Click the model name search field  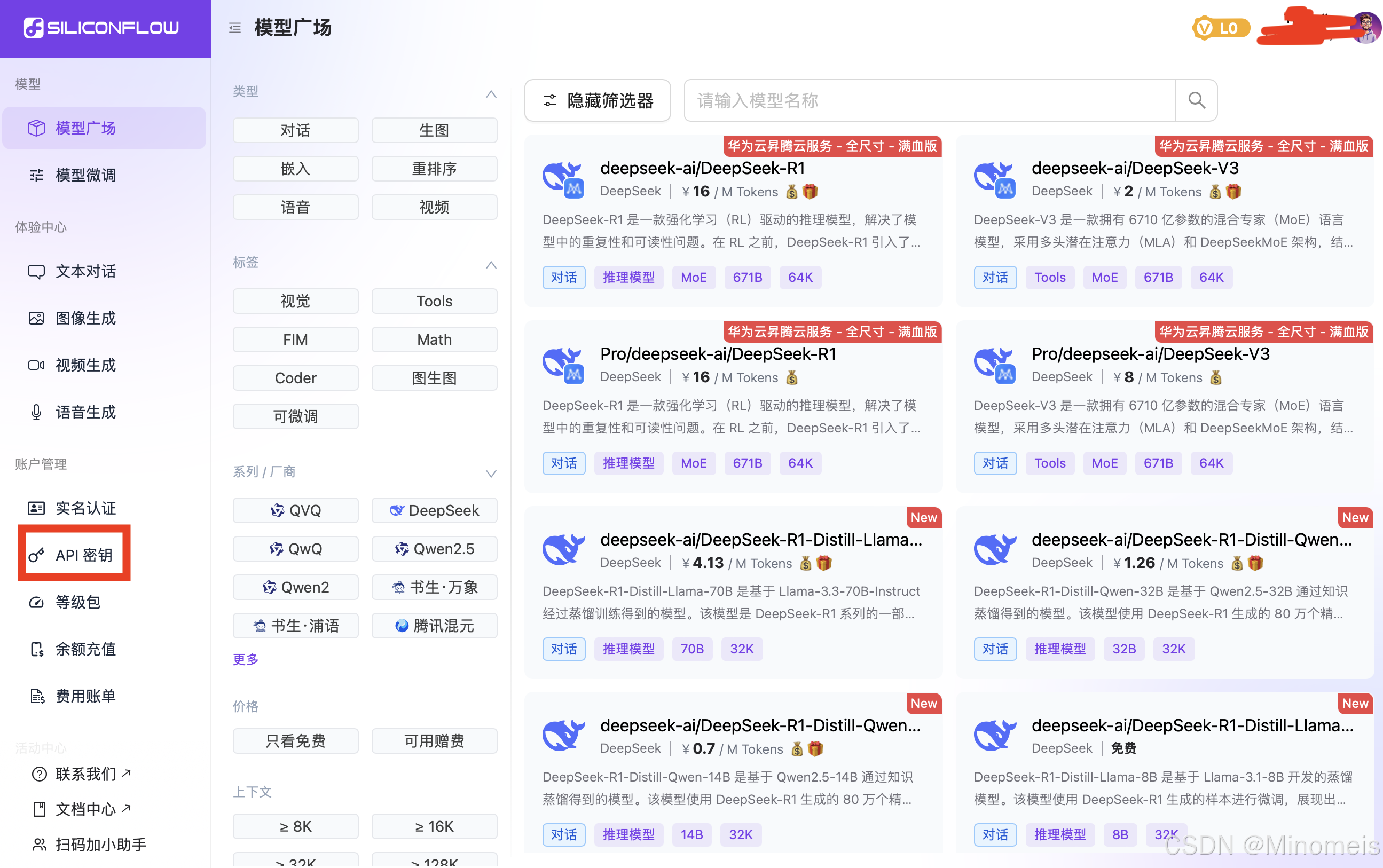[929, 100]
